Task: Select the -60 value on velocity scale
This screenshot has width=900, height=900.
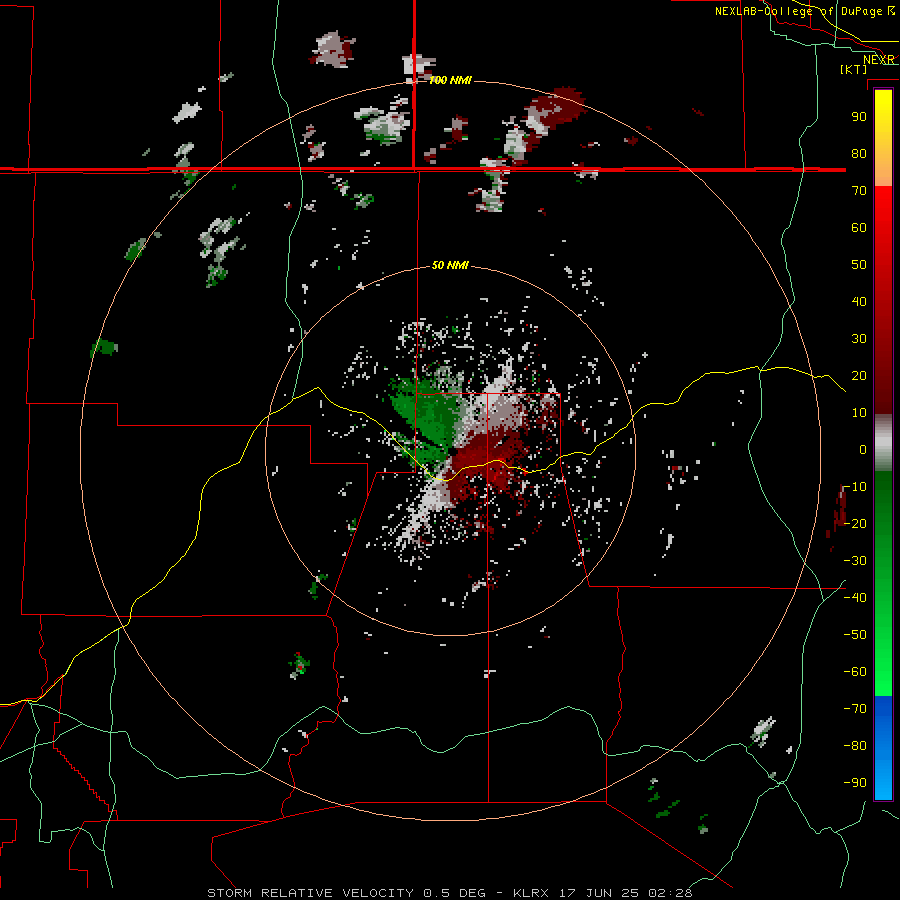Action: pyautogui.click(x=855, y=672)
